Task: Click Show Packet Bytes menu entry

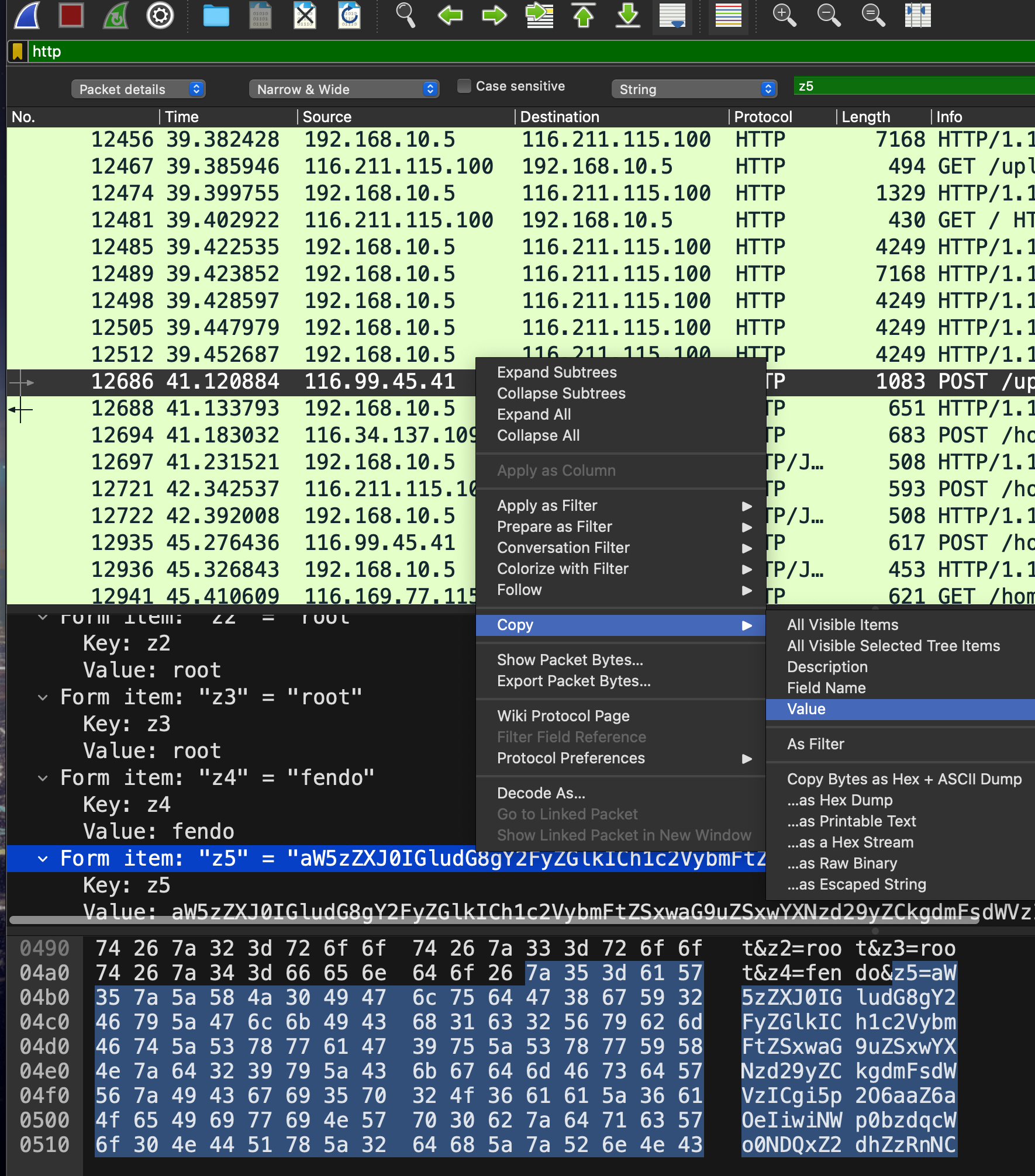Action: (570, 660)
